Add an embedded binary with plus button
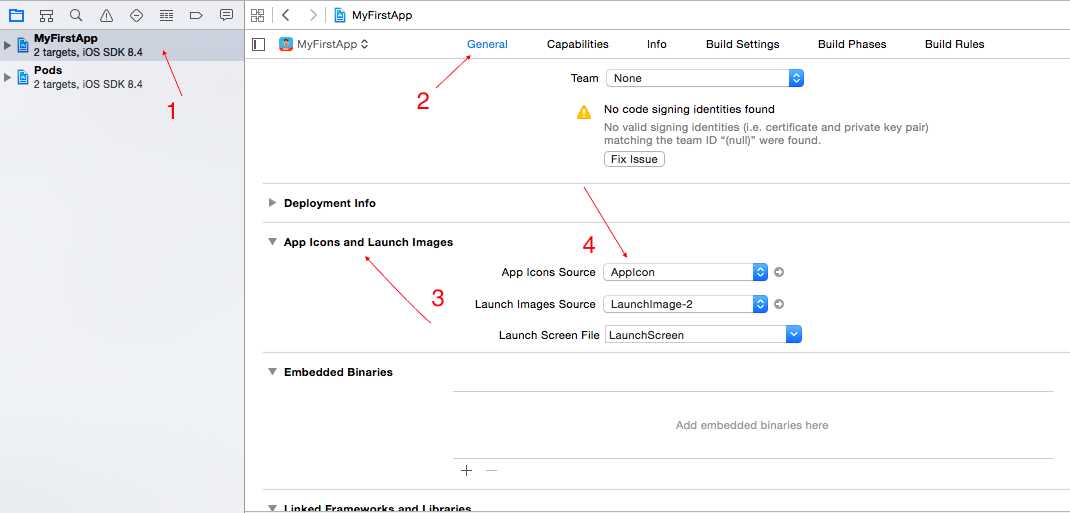Screen dimensions: 1070x513 pos(466,470)
